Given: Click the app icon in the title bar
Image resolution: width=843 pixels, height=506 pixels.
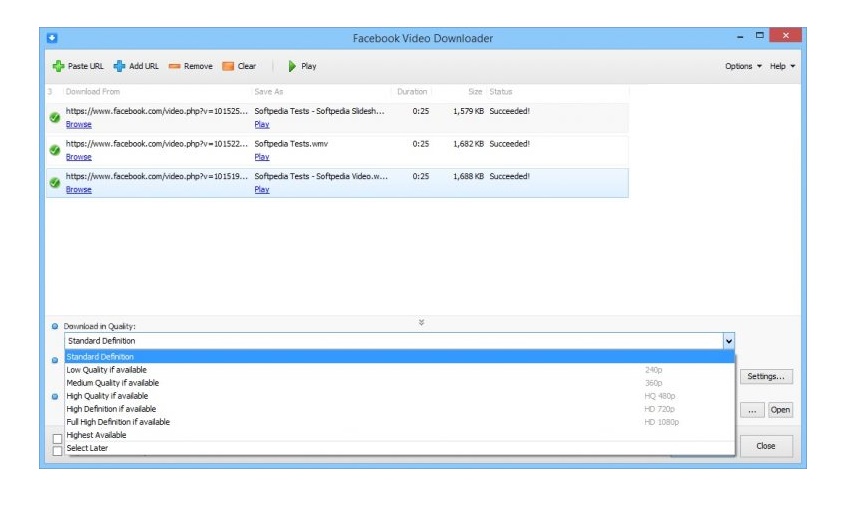Looking at the screenshot, I should [x=52, y=38].
